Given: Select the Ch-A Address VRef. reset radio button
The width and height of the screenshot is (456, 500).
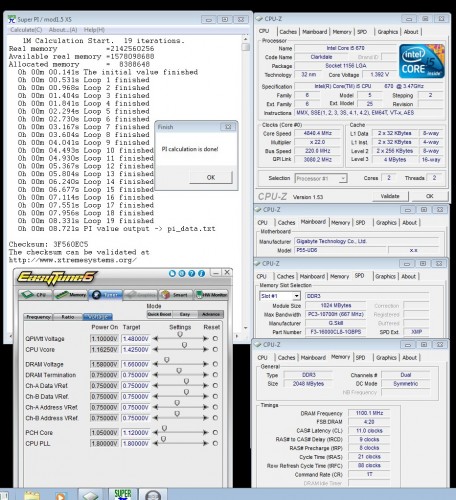Looking at the screenshot, I should click(x=215, y=407).
